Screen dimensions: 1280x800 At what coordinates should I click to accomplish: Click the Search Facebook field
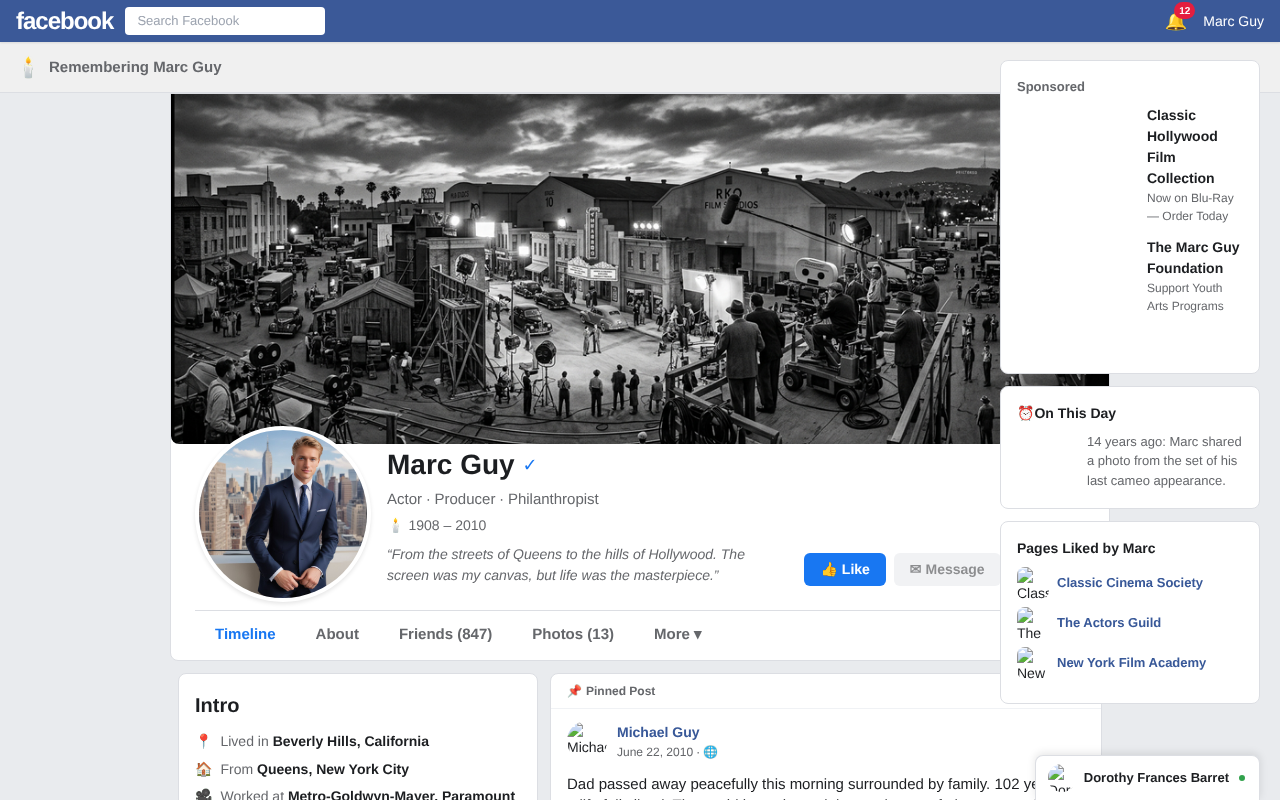[x=225, y=21]
